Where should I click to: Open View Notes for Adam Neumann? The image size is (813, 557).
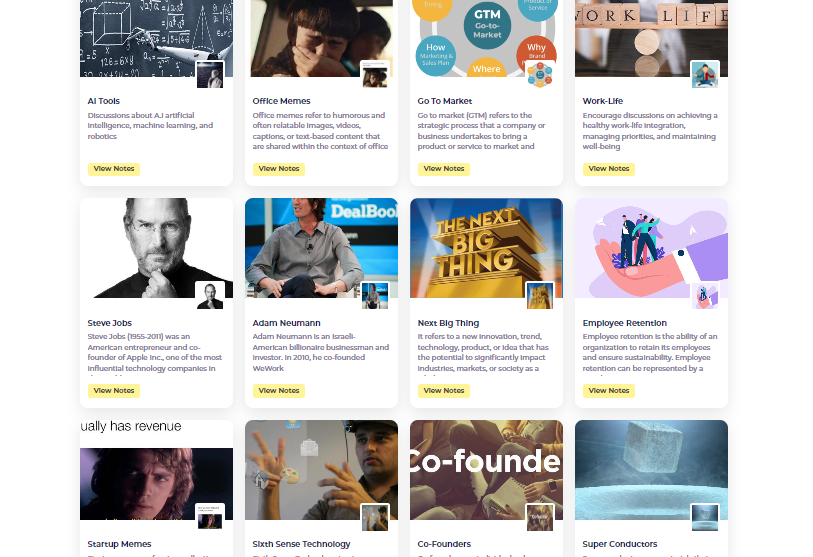pos(278,391)
